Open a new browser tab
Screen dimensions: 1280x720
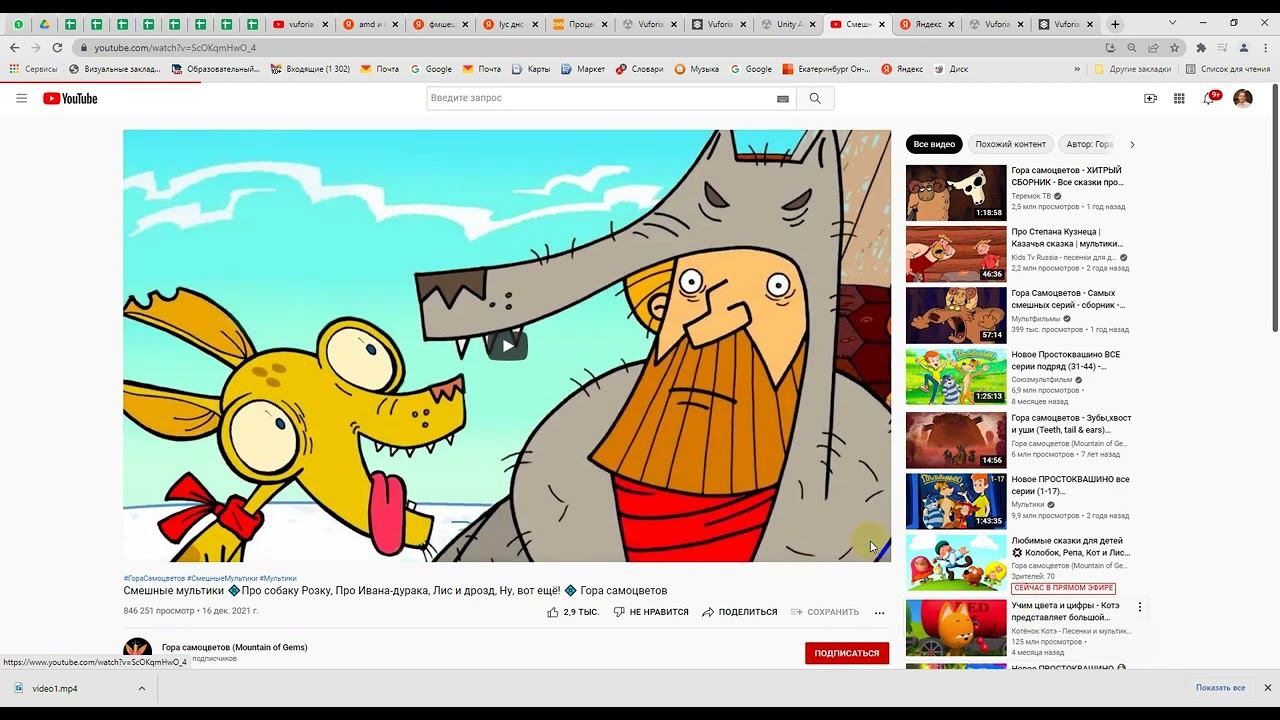pos(1115,24)
